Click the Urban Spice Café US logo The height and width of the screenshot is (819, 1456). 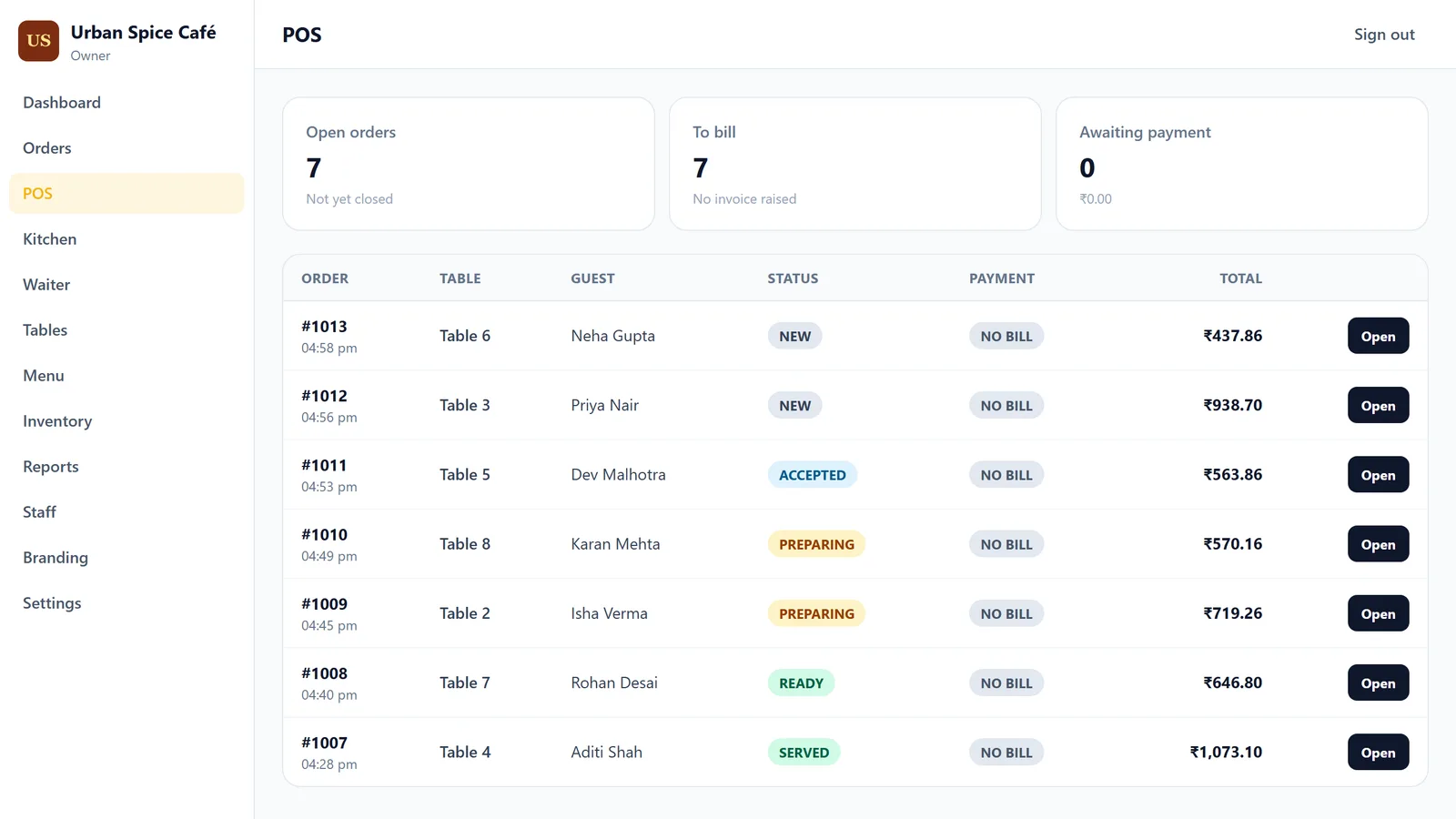(38, 41)
